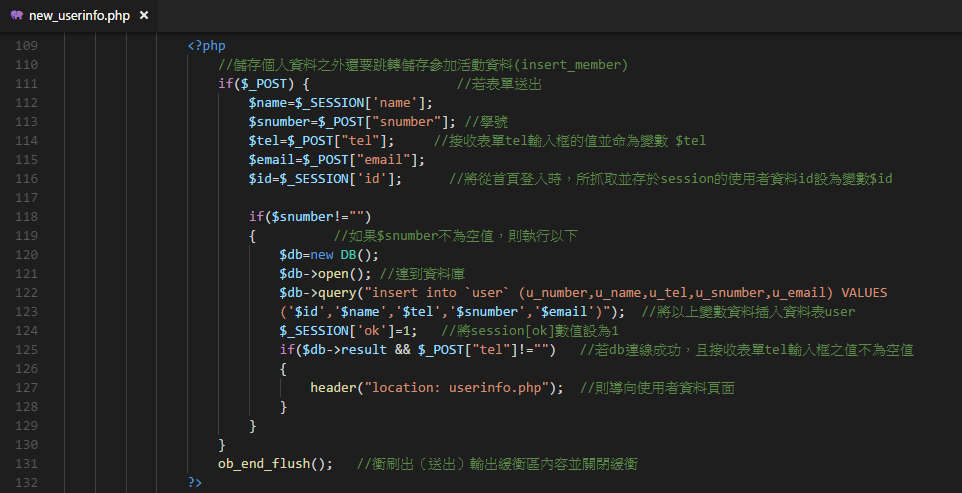Viewport: 962px width, 493px height.
Task: Click line number 118
Action: tap(26, 216)
